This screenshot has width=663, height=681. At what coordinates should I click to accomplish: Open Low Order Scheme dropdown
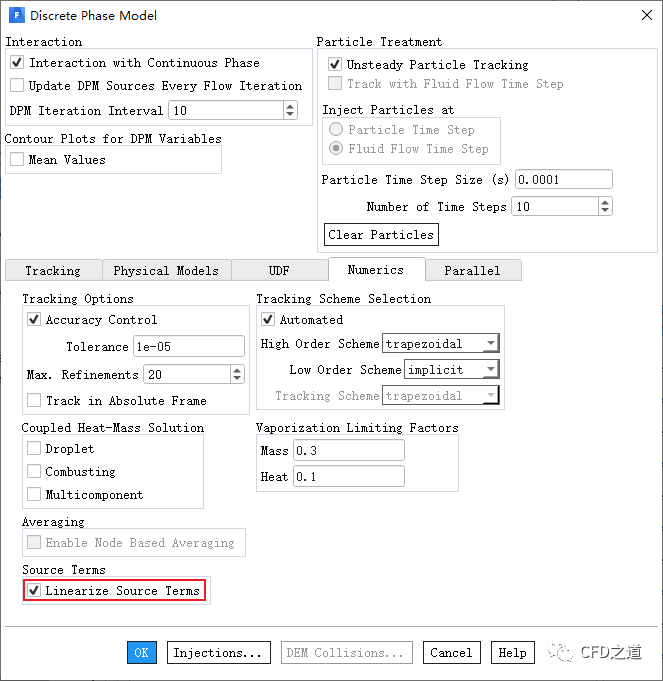pyautogui.click(x=451, y=370)
